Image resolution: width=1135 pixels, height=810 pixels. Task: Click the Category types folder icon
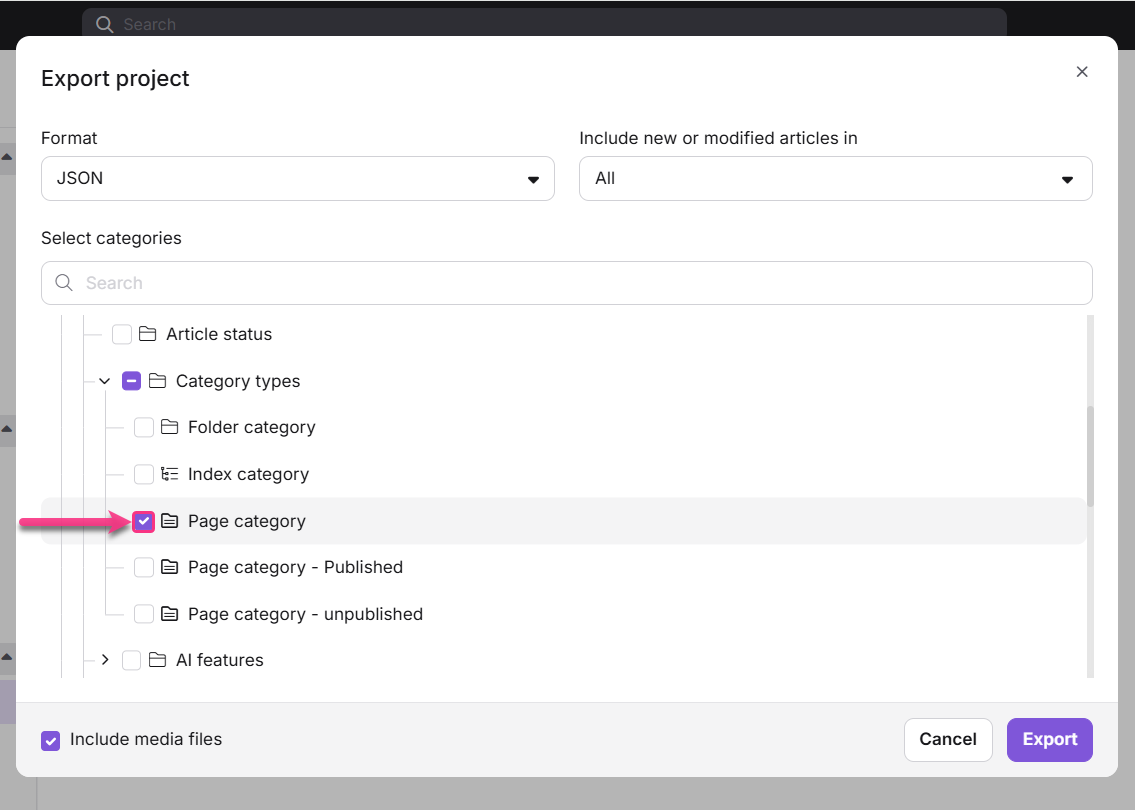(157, 381)
